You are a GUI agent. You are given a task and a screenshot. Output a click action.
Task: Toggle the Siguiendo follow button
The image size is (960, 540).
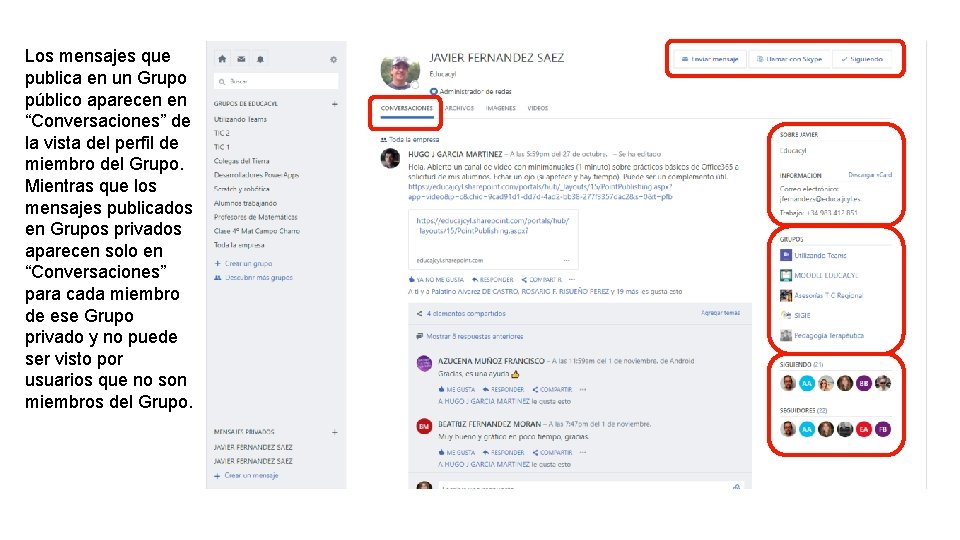(x=862, y=59)
